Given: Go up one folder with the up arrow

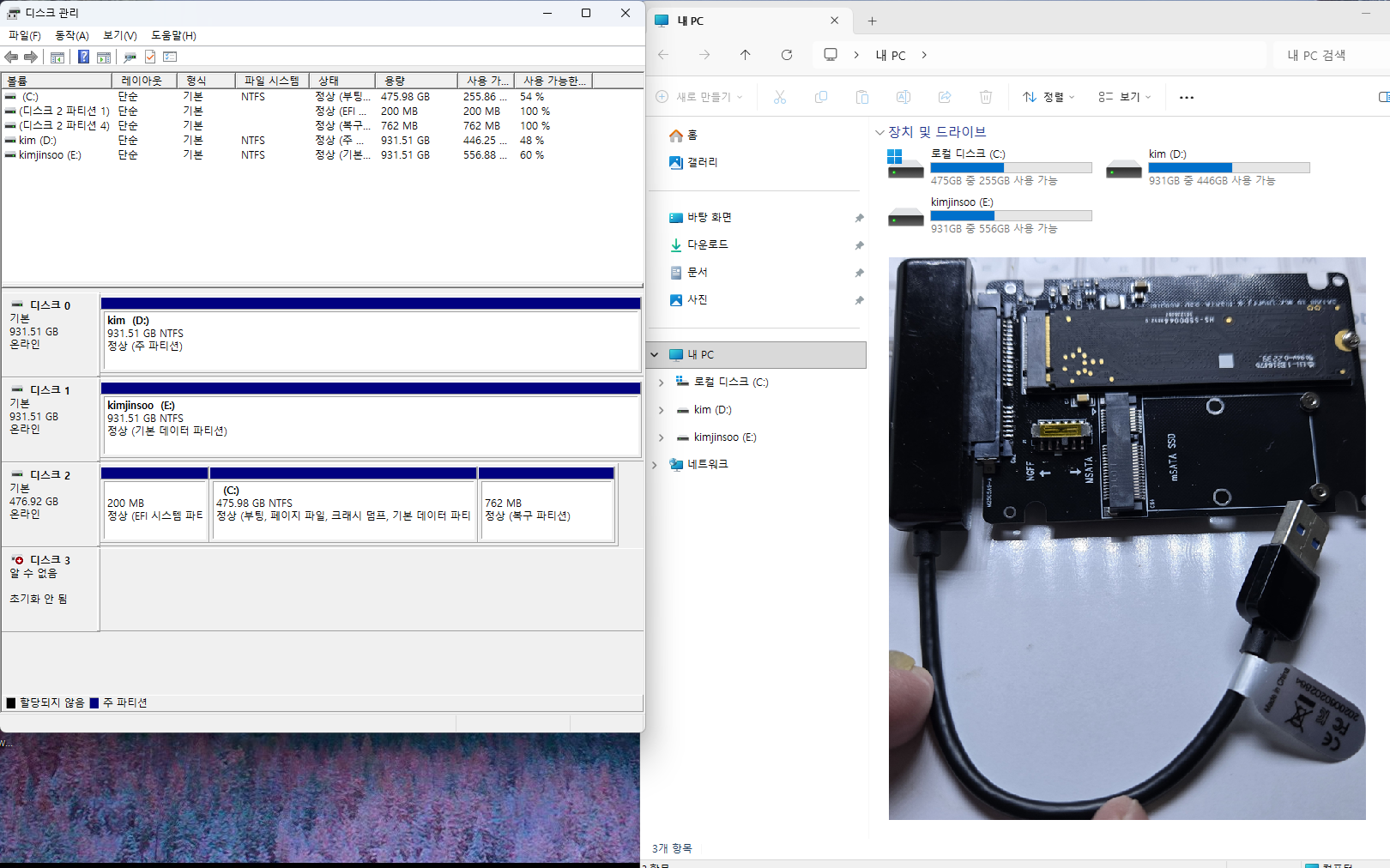Looking at the screenshot, I should pyautogui.click(x=745, y=55).
